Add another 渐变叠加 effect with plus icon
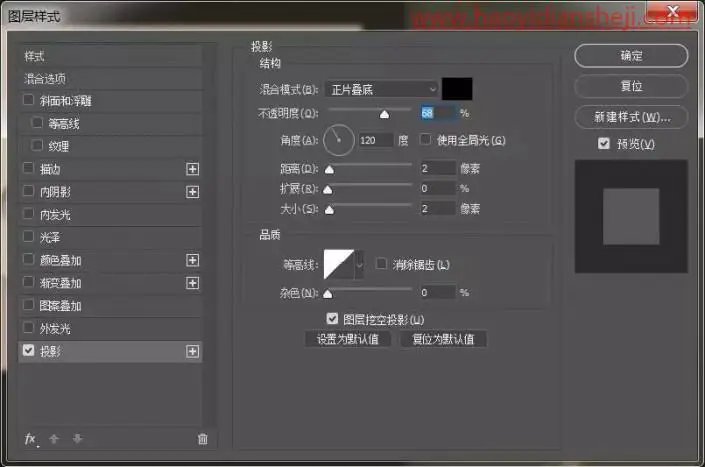Image resolution: width=705 pixels, height=467 pixels. click(x=192, y=283)
